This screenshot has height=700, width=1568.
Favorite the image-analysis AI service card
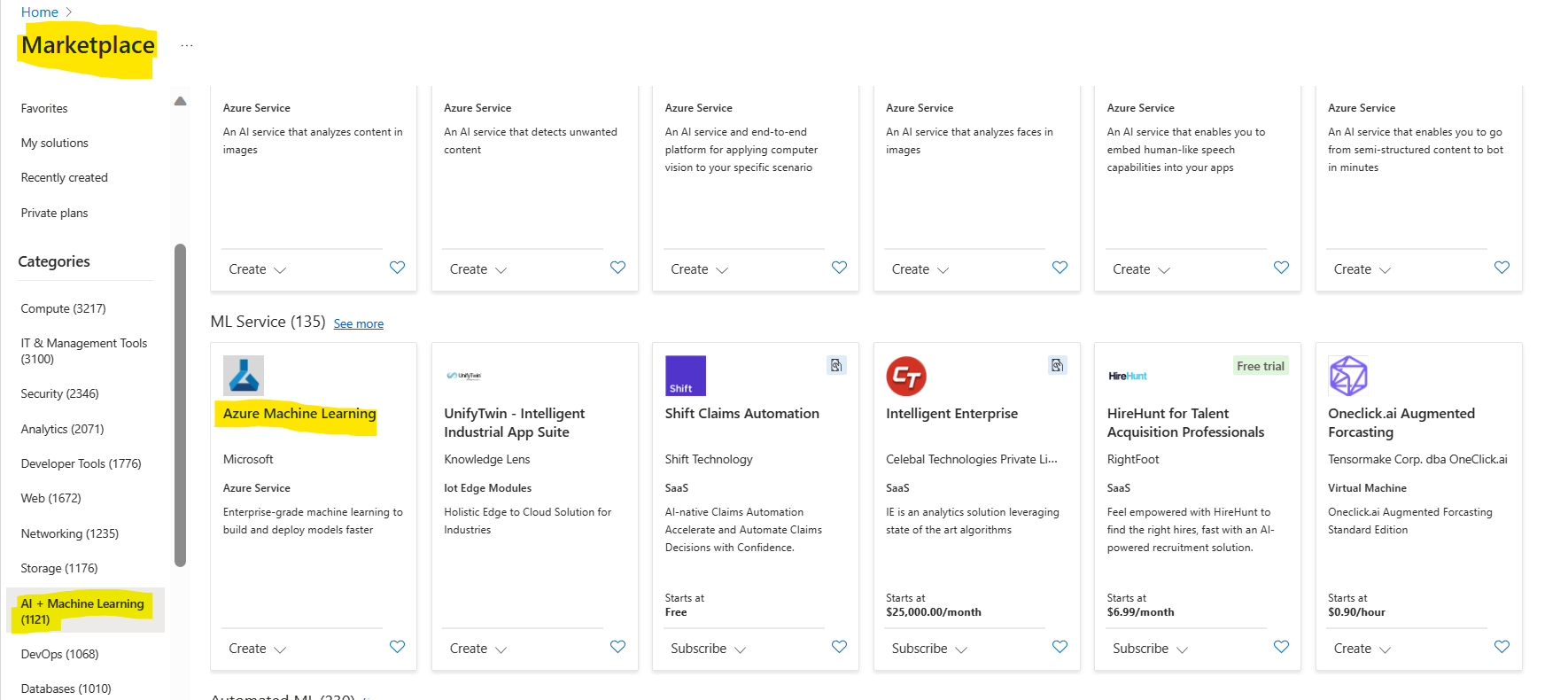tap(397, 268)
